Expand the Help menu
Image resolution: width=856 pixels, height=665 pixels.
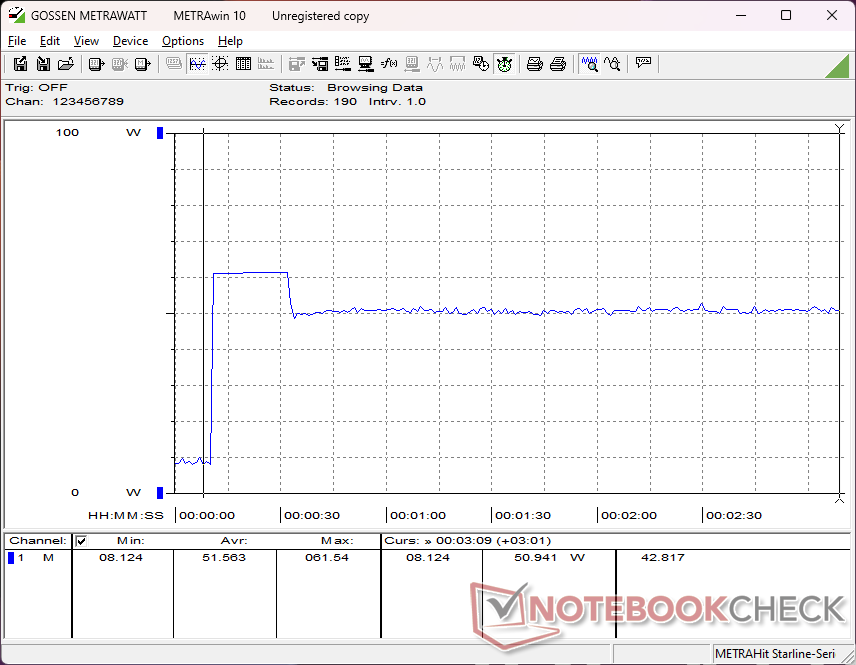230,41
